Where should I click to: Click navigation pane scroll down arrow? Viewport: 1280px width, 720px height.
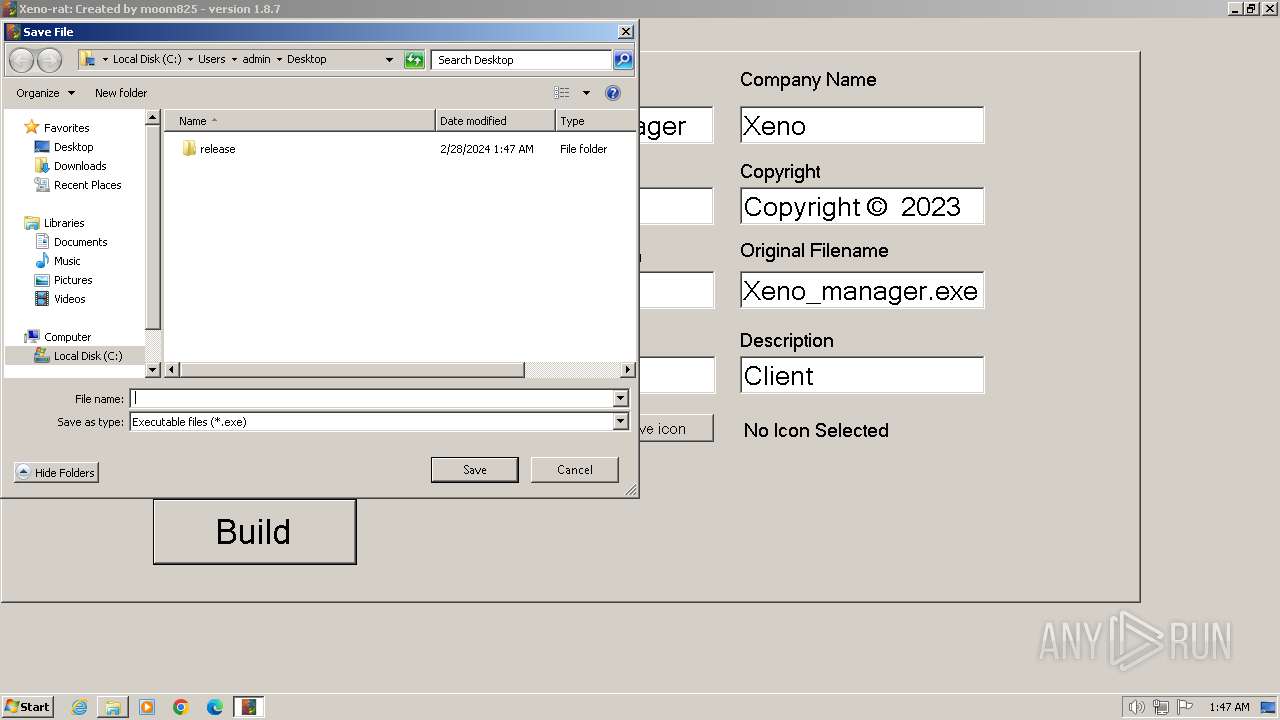coord(153,370)
